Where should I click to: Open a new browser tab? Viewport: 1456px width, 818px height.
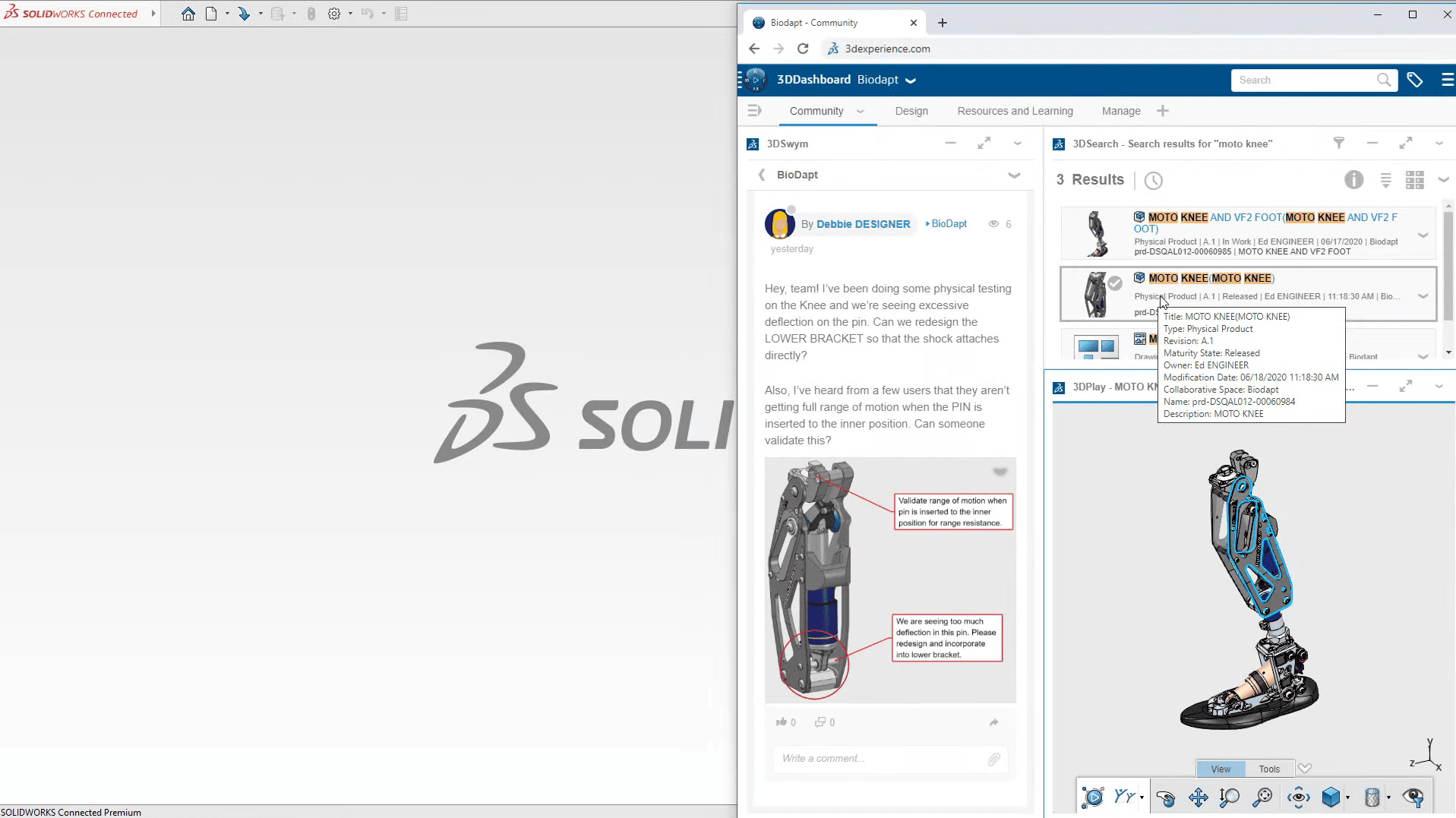(943, 23)
